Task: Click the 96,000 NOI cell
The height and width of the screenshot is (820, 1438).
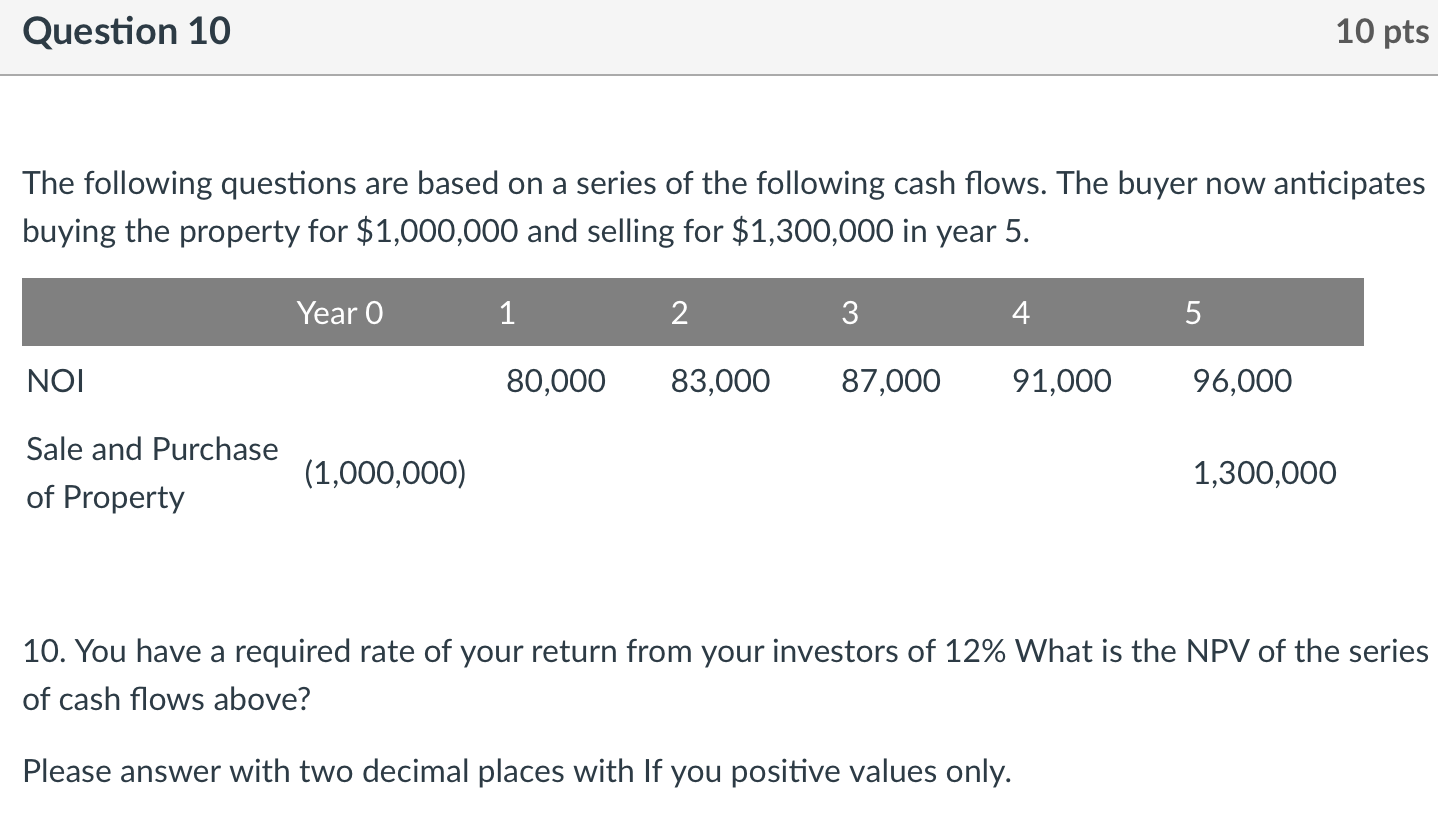Action: 1242,381
